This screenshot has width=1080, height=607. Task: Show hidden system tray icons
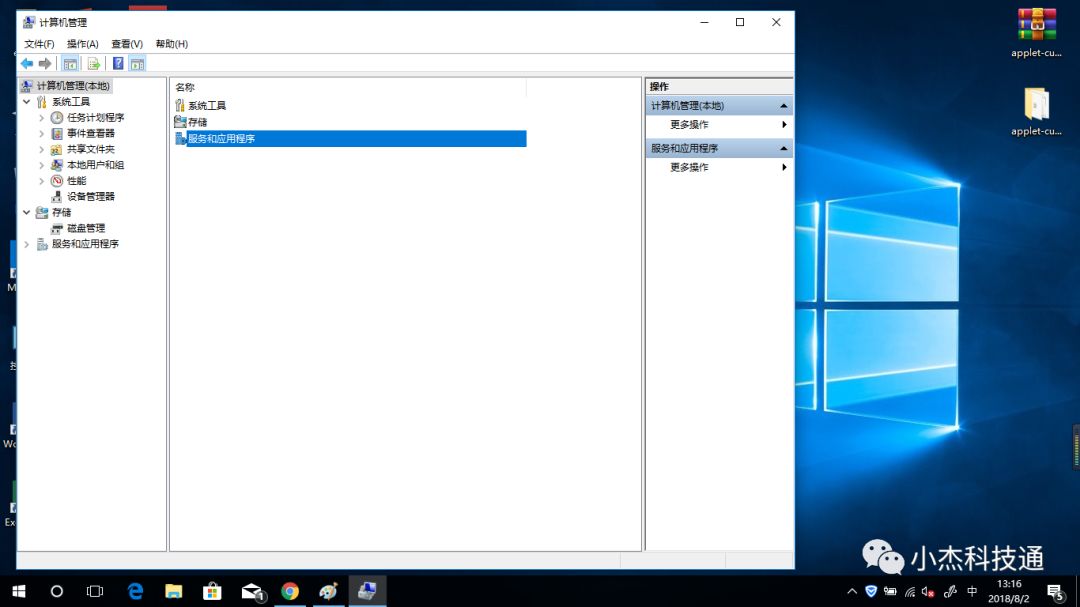click(852, 591)
